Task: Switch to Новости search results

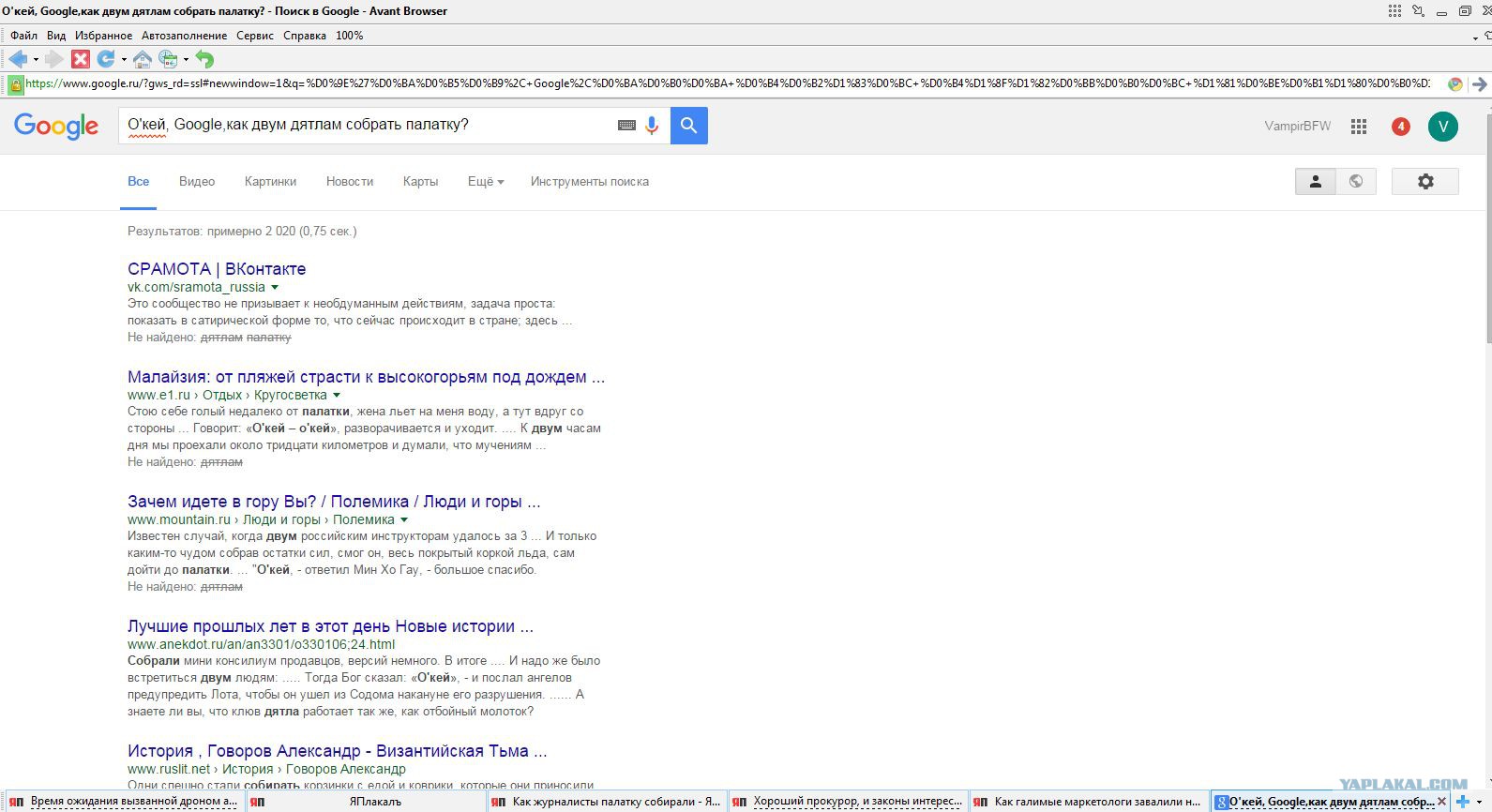Action: click(x=350, y=182)
